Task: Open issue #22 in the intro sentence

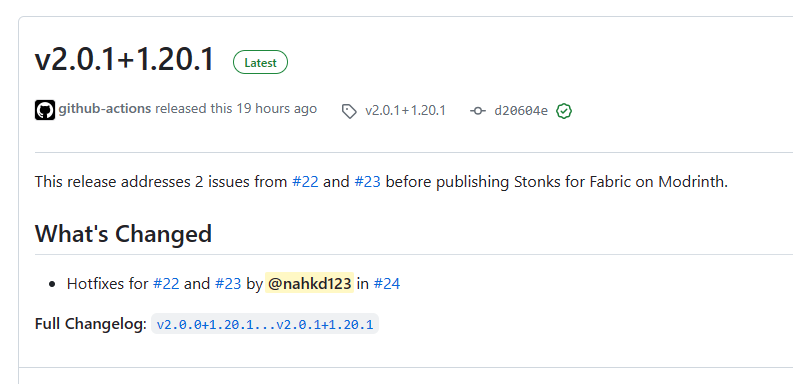Action: [305, 182]
